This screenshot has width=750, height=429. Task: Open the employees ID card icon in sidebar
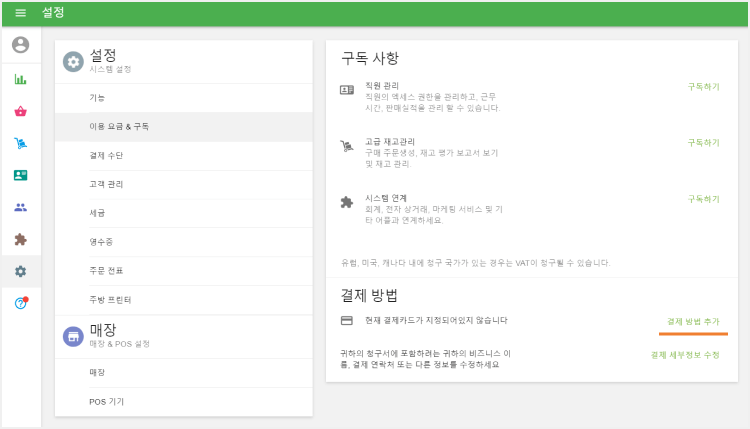pyautogui.click(x=21, y=175)
